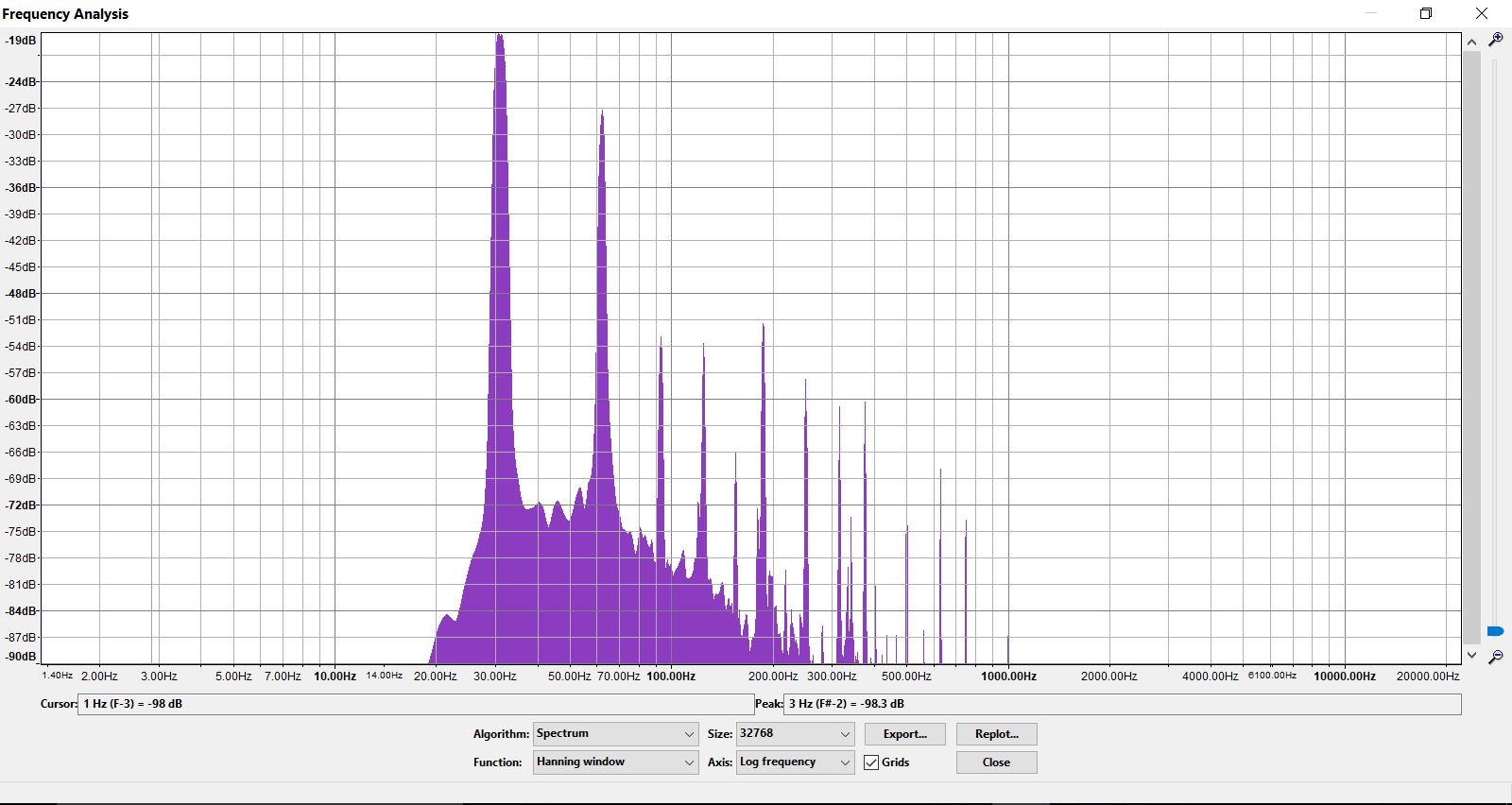
Task: Click the zoom-in magnifier icon
Action: click(x=1495, y=40)
